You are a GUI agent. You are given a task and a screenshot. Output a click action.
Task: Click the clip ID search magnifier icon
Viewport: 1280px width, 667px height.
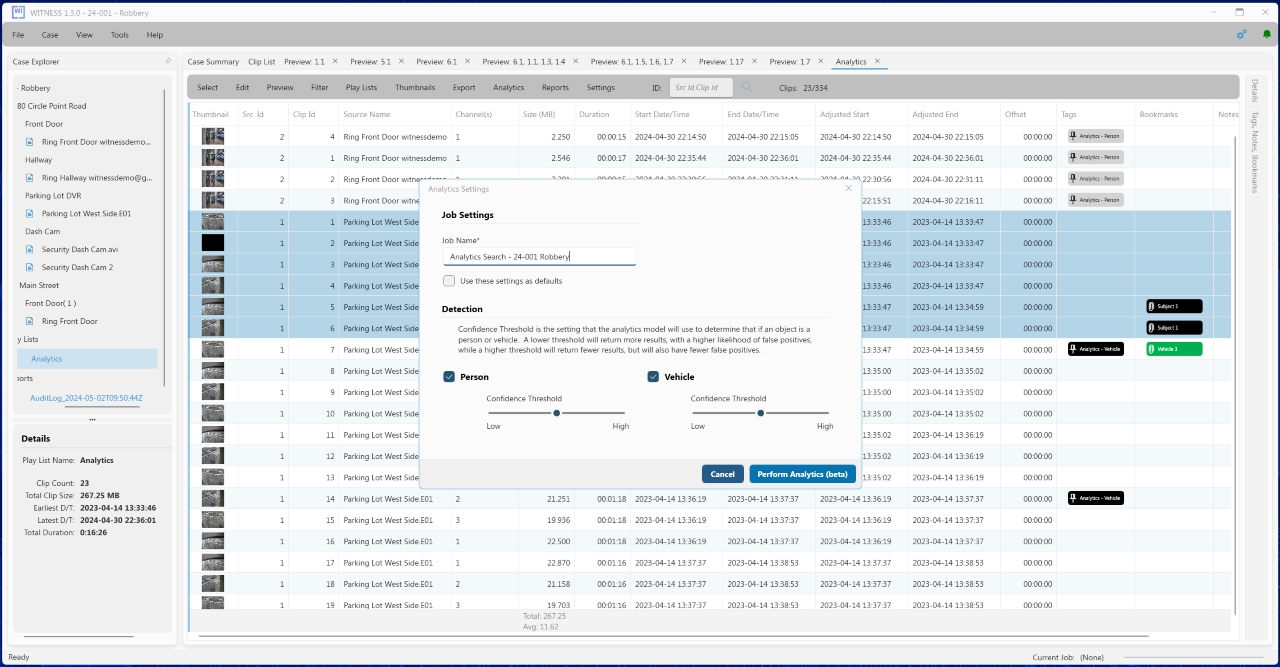click(747, 88)
